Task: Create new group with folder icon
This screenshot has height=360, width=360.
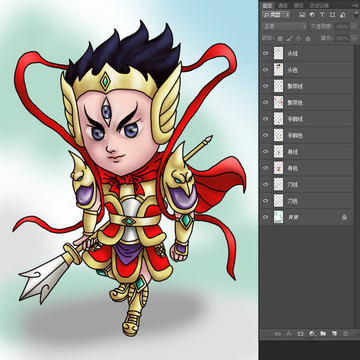Action: point(323,334)
